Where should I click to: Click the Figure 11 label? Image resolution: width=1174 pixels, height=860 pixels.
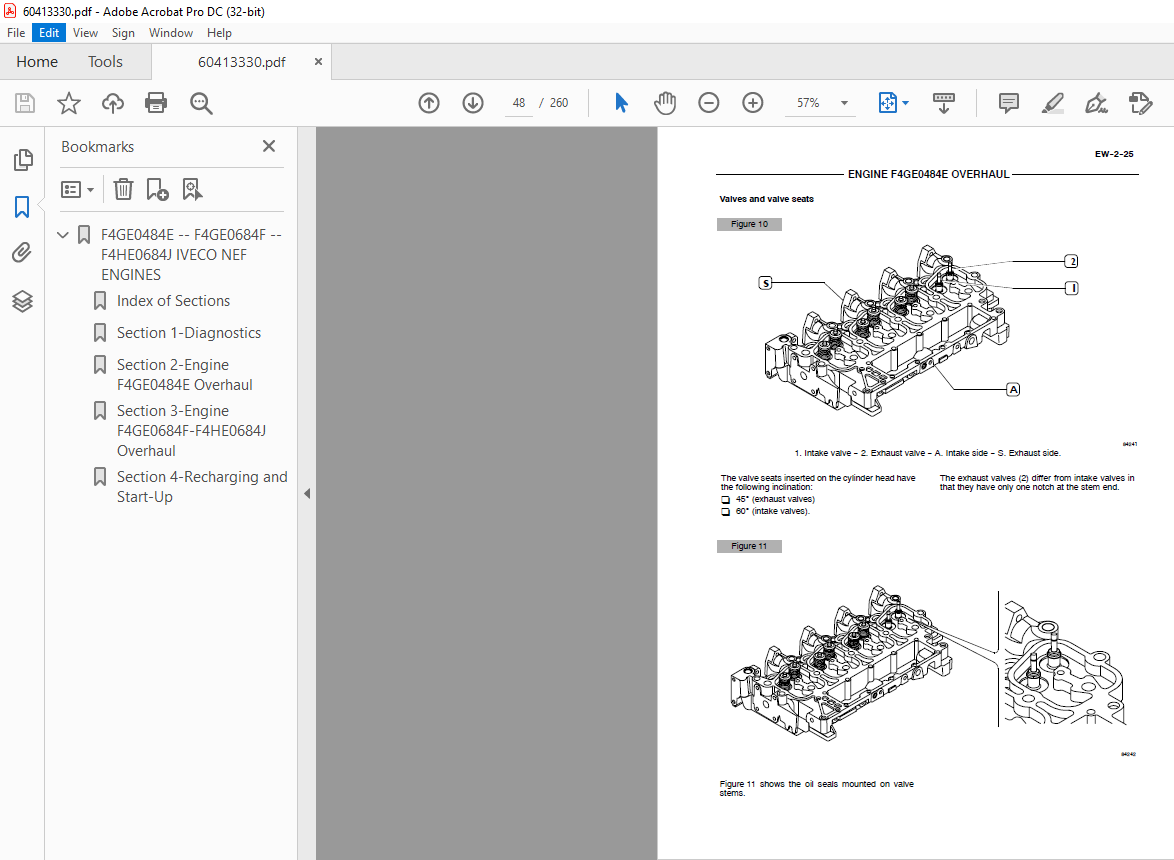[x=749, y=546]
